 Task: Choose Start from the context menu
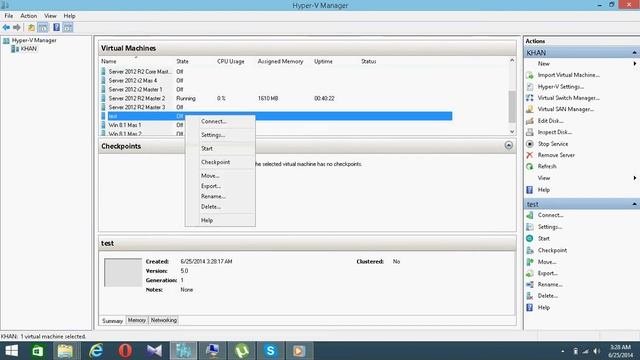220,149
